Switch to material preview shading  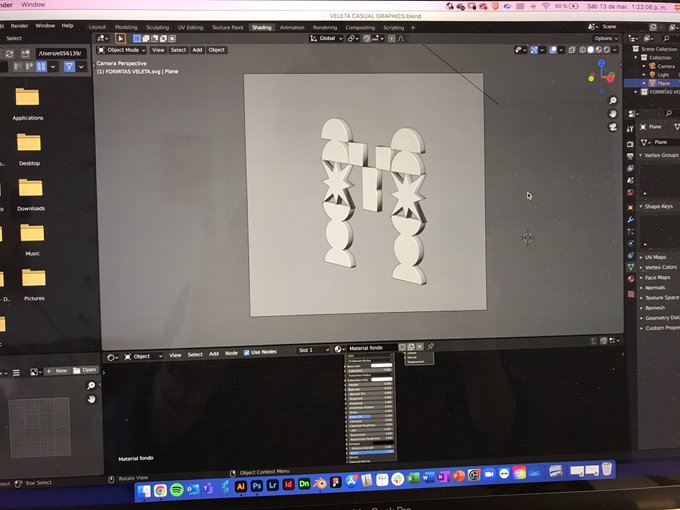[x=599, y=50]
